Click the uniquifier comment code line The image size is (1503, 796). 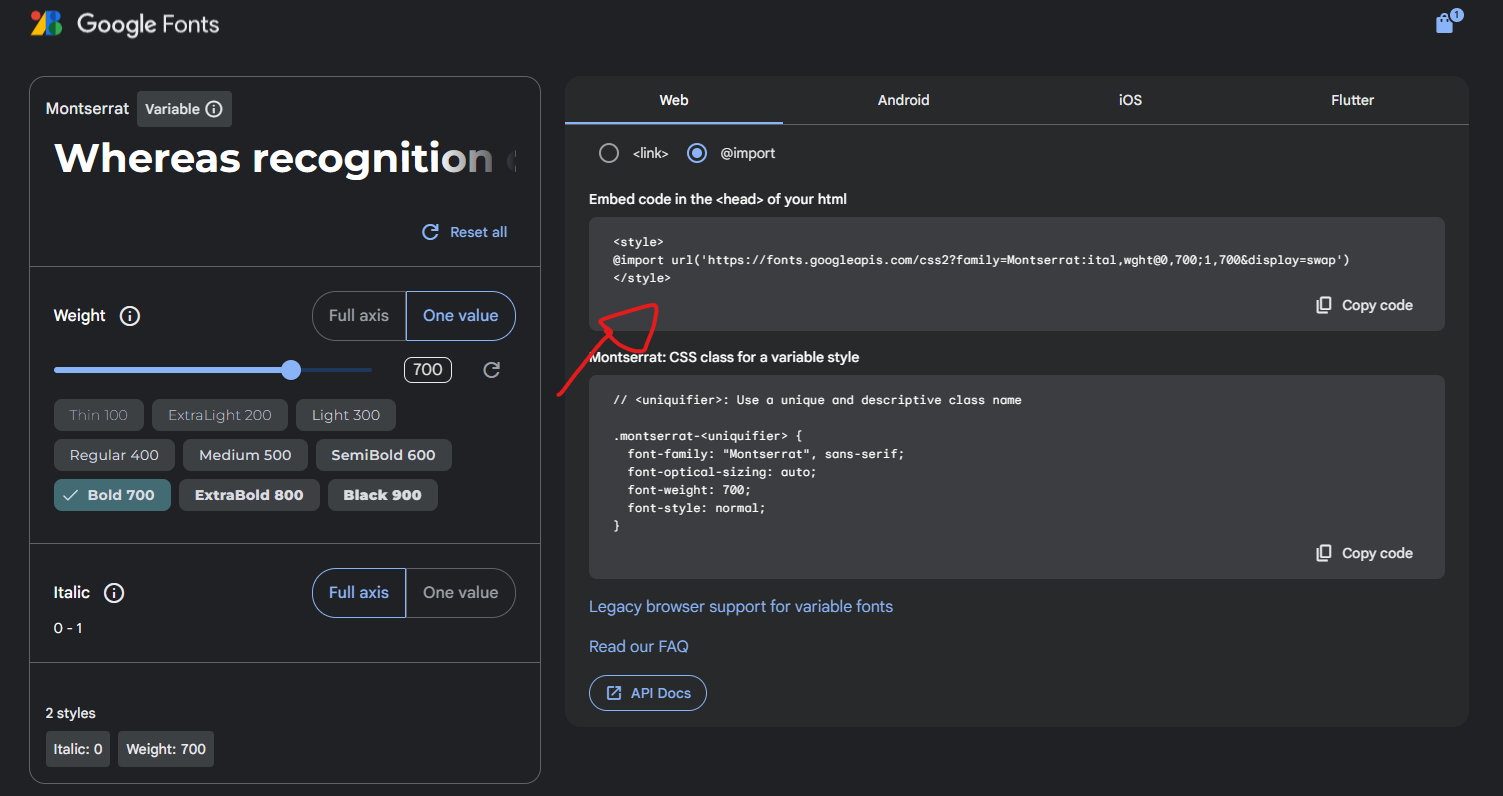(817, 400)
